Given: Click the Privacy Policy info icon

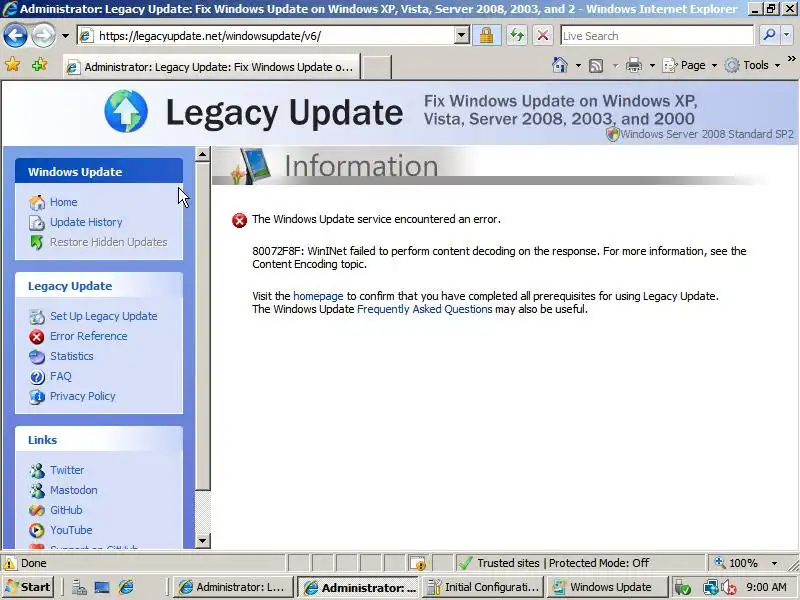Looking at the screenshot, I should pos(37,397).
